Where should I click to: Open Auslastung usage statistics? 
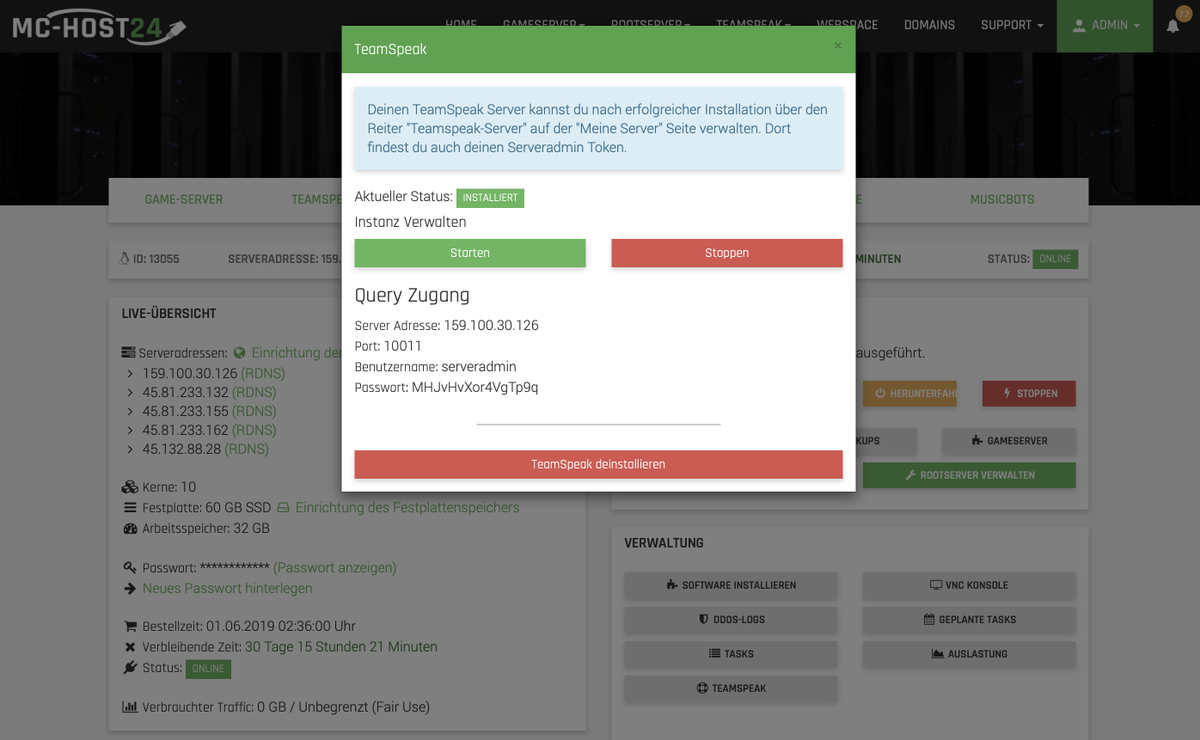[969, 654]
